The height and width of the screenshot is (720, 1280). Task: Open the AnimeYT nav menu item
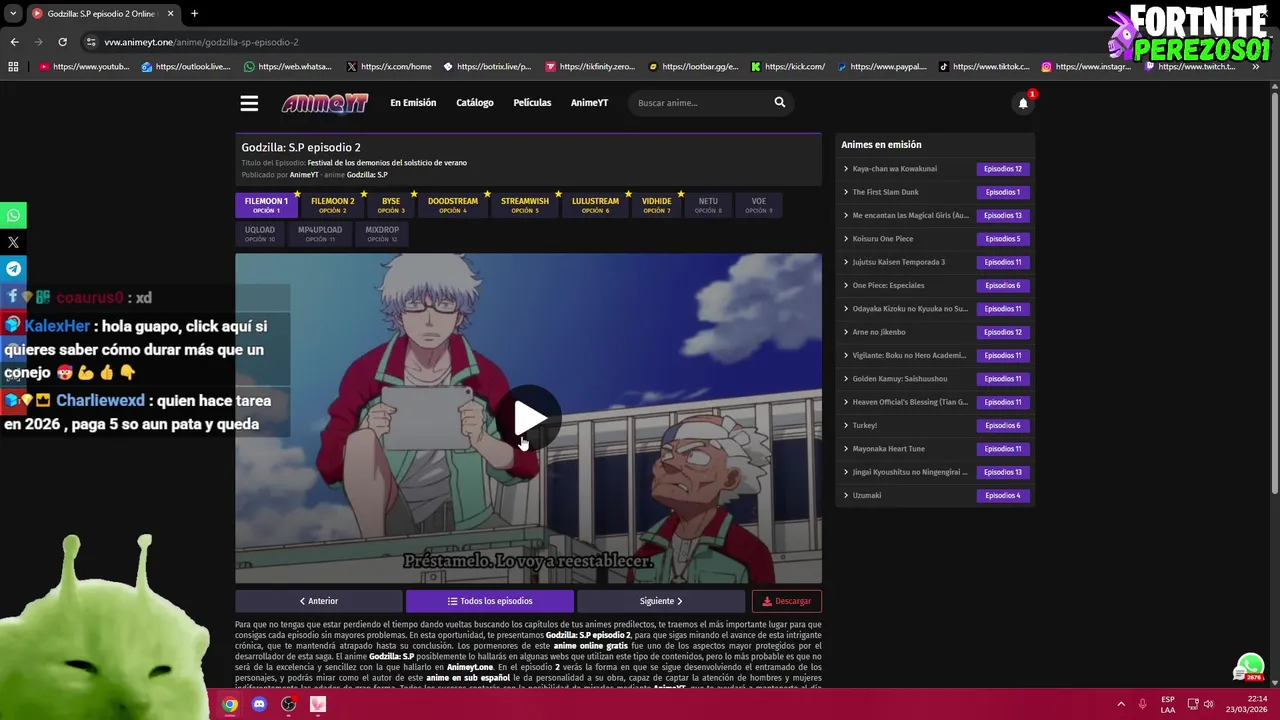tap(589, 102)
